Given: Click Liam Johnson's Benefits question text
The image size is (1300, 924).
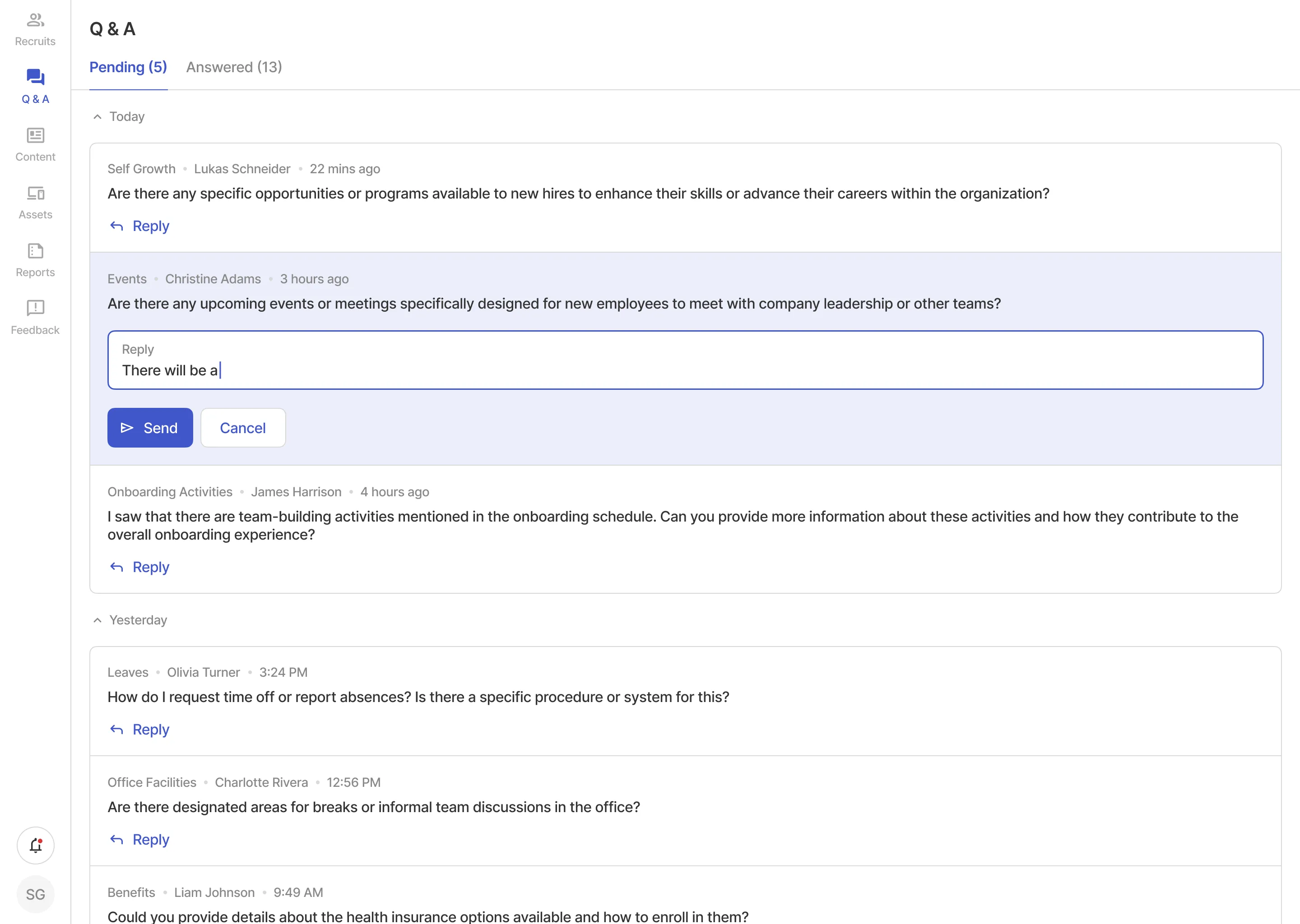Looking at the screenshot, I should pos(427,916).
